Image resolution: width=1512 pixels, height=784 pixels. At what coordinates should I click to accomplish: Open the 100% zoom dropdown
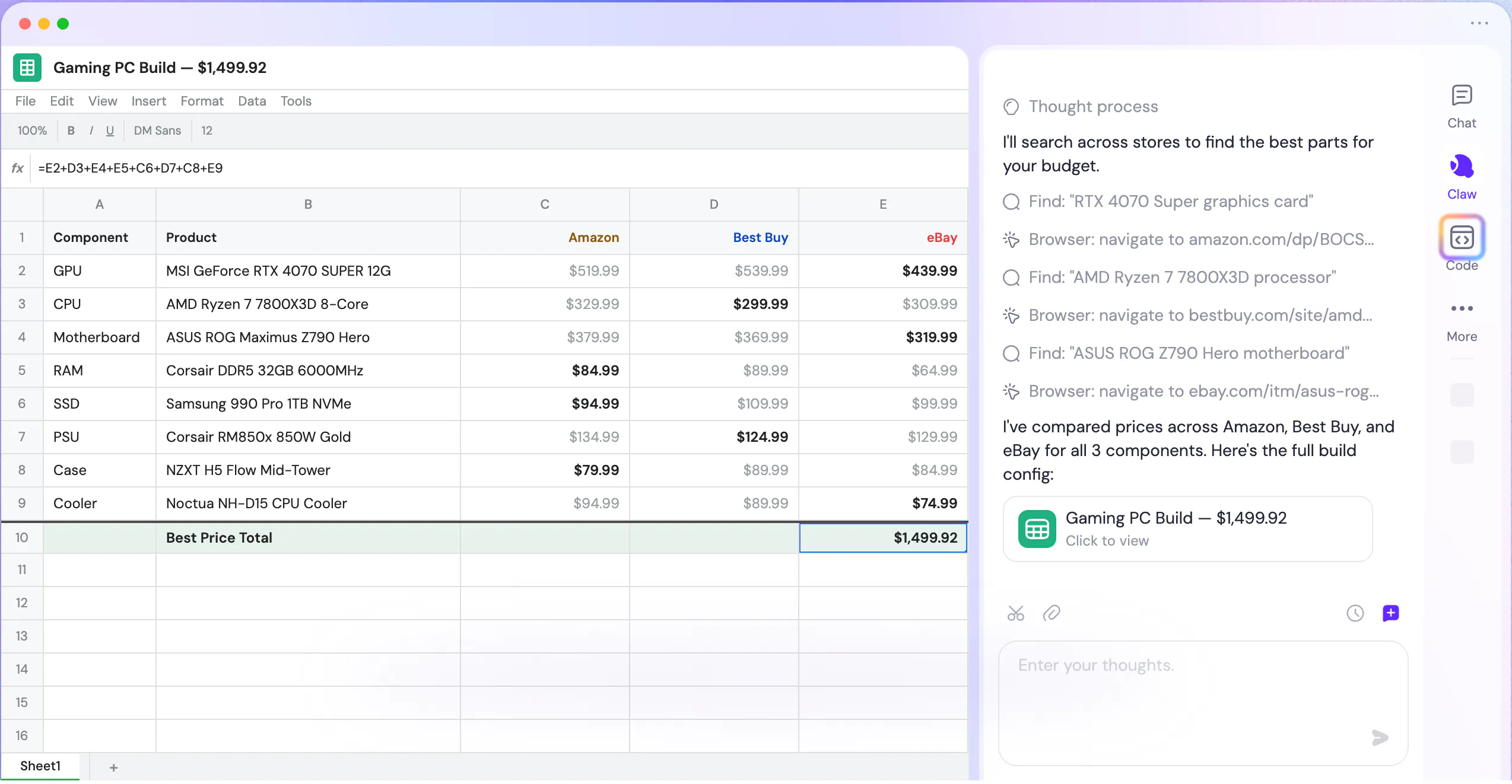[x=32, y=130]
